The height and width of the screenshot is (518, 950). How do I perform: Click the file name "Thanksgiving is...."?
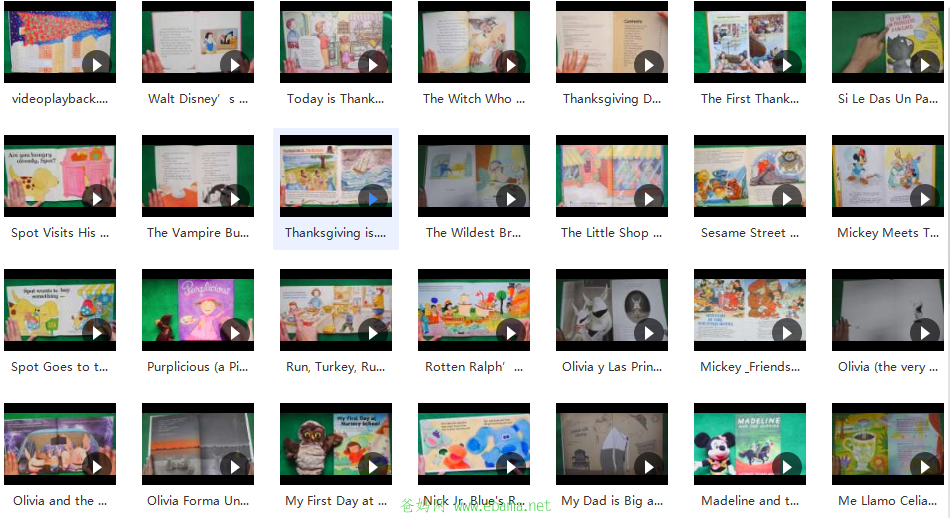[336, 233]
